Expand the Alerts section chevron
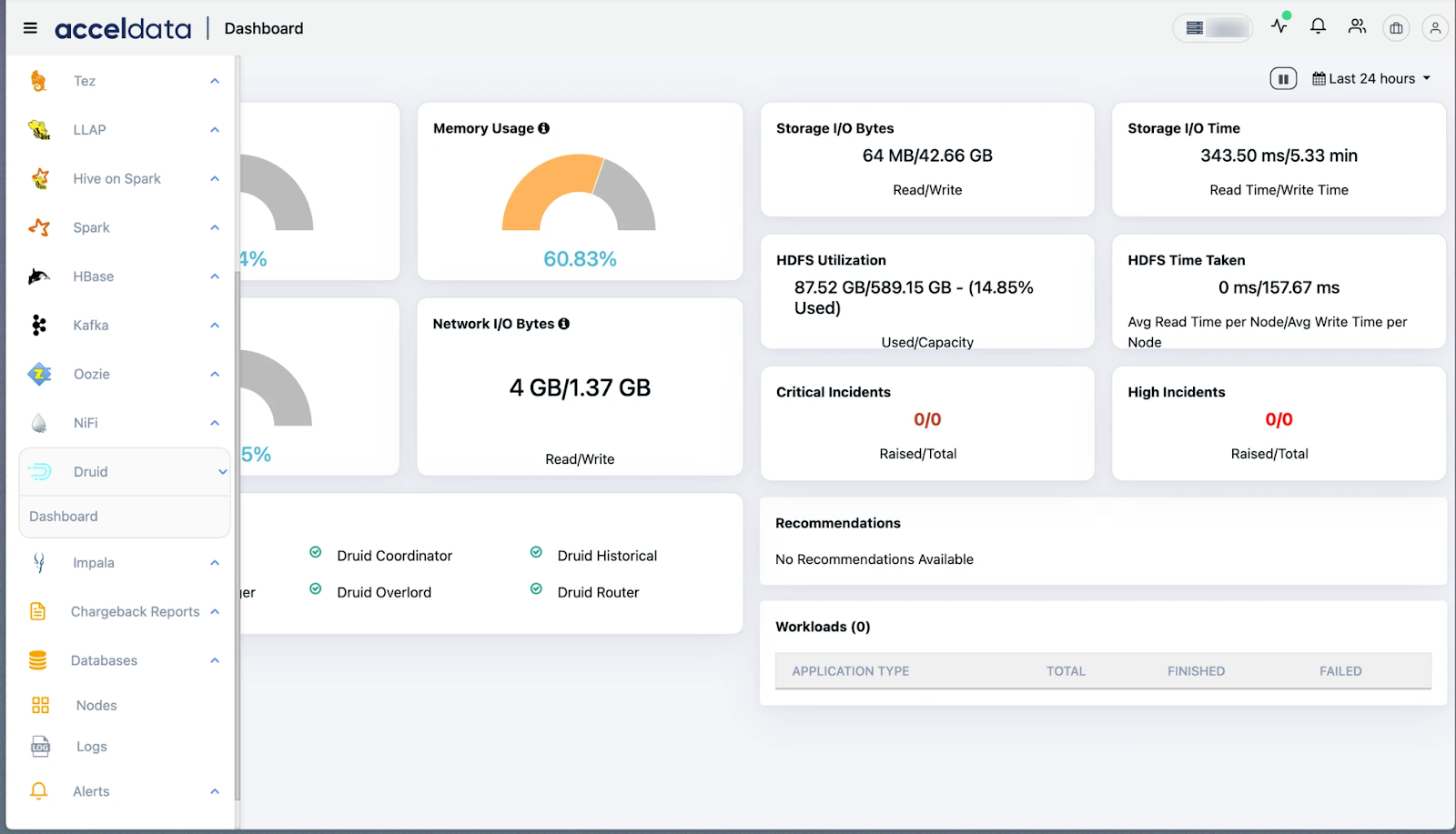The height and width of the screenshot is (834, 1456). [215, 791]
